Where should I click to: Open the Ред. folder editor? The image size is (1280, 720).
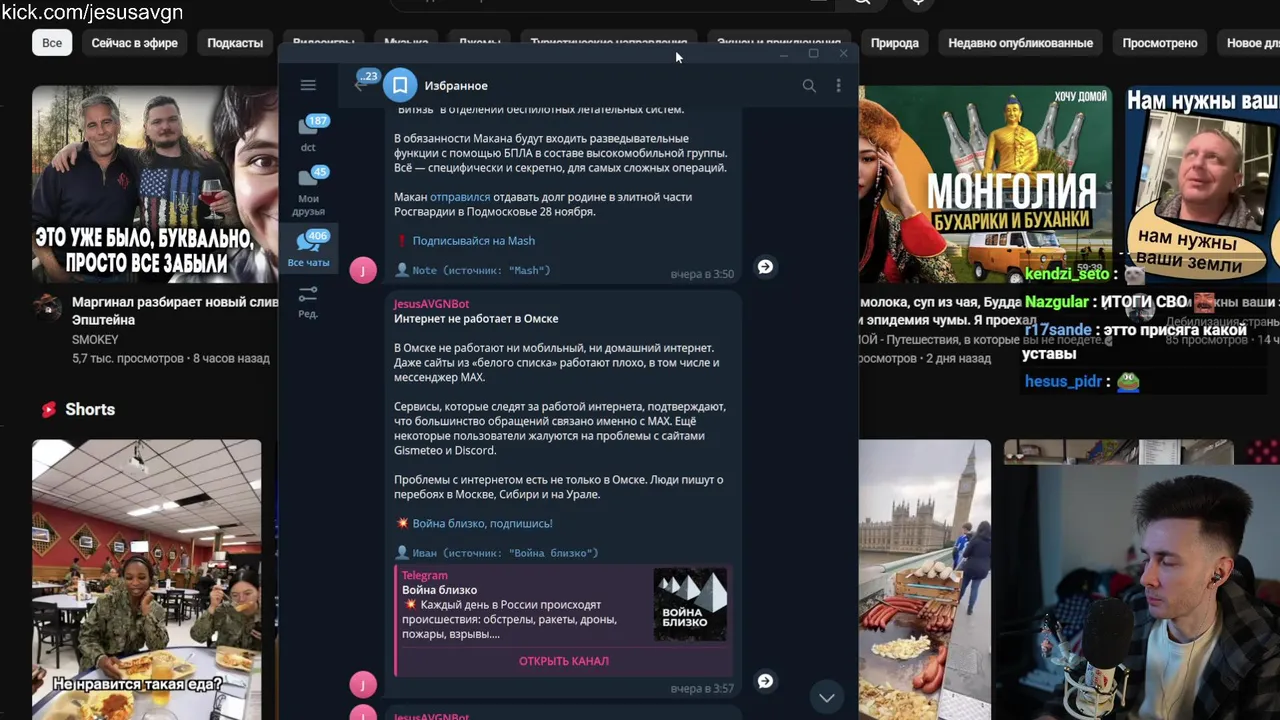click(x=308, y=301)
